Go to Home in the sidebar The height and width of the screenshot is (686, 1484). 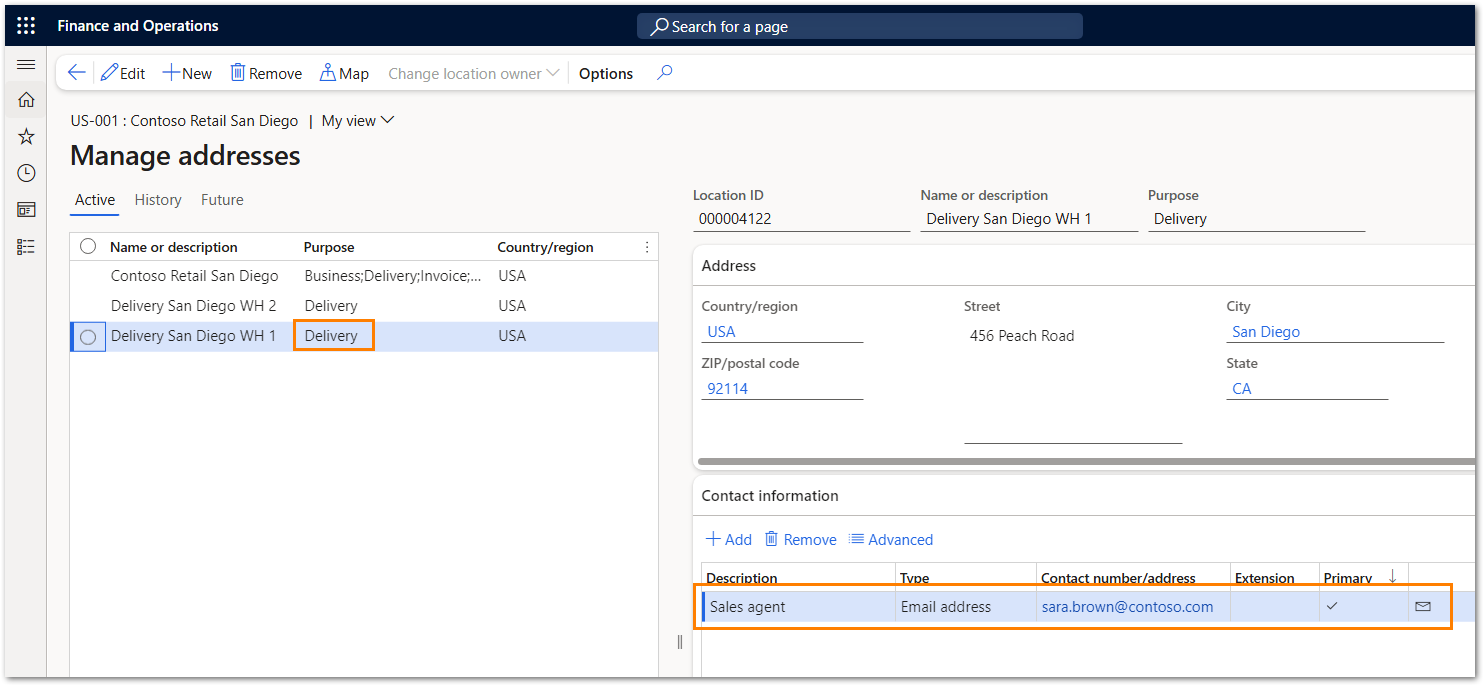(x=26, y=99)
